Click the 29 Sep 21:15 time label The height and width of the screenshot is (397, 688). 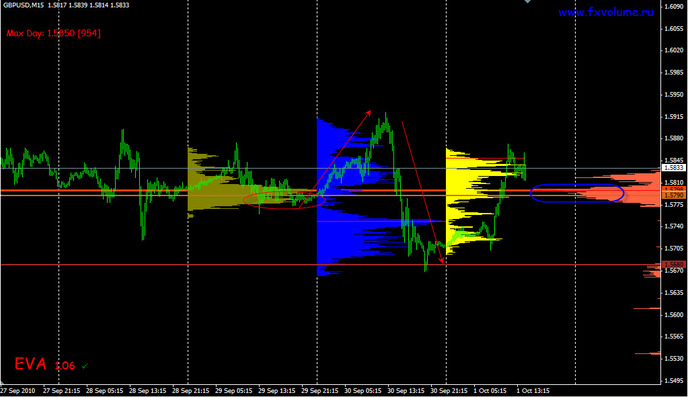pos(318,390)
